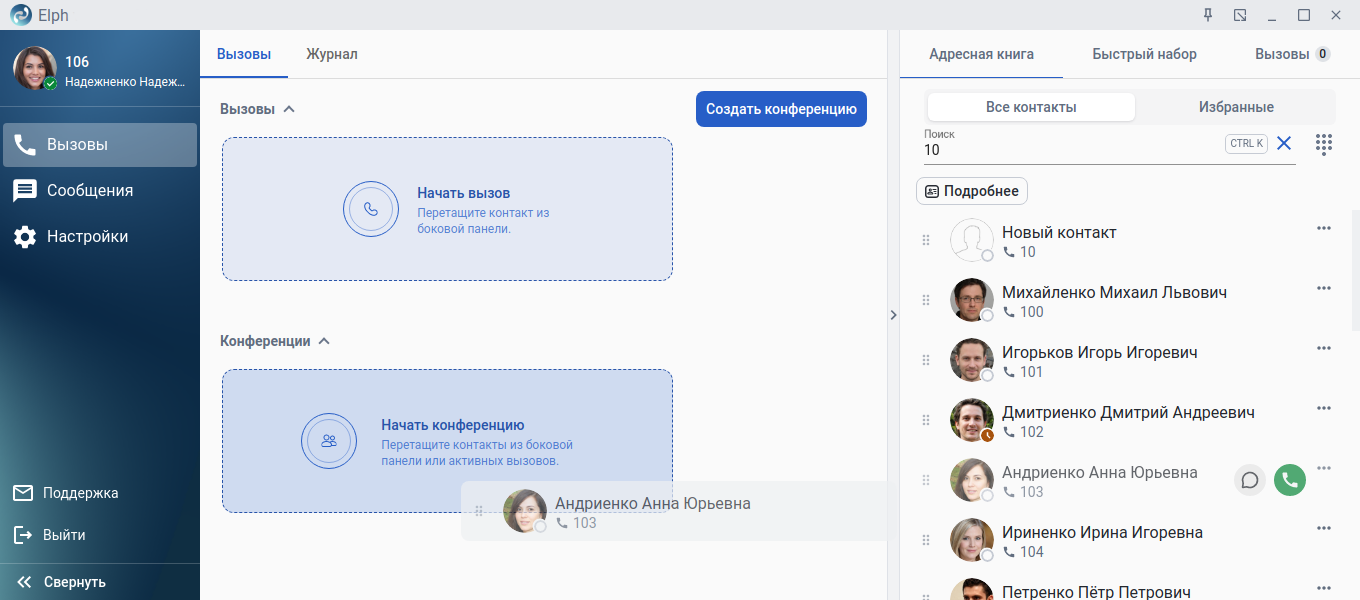Click Игорьков Игорь Игоревич avatar
The width and height of the screenshot is (1360, 600).
[971, 360]
